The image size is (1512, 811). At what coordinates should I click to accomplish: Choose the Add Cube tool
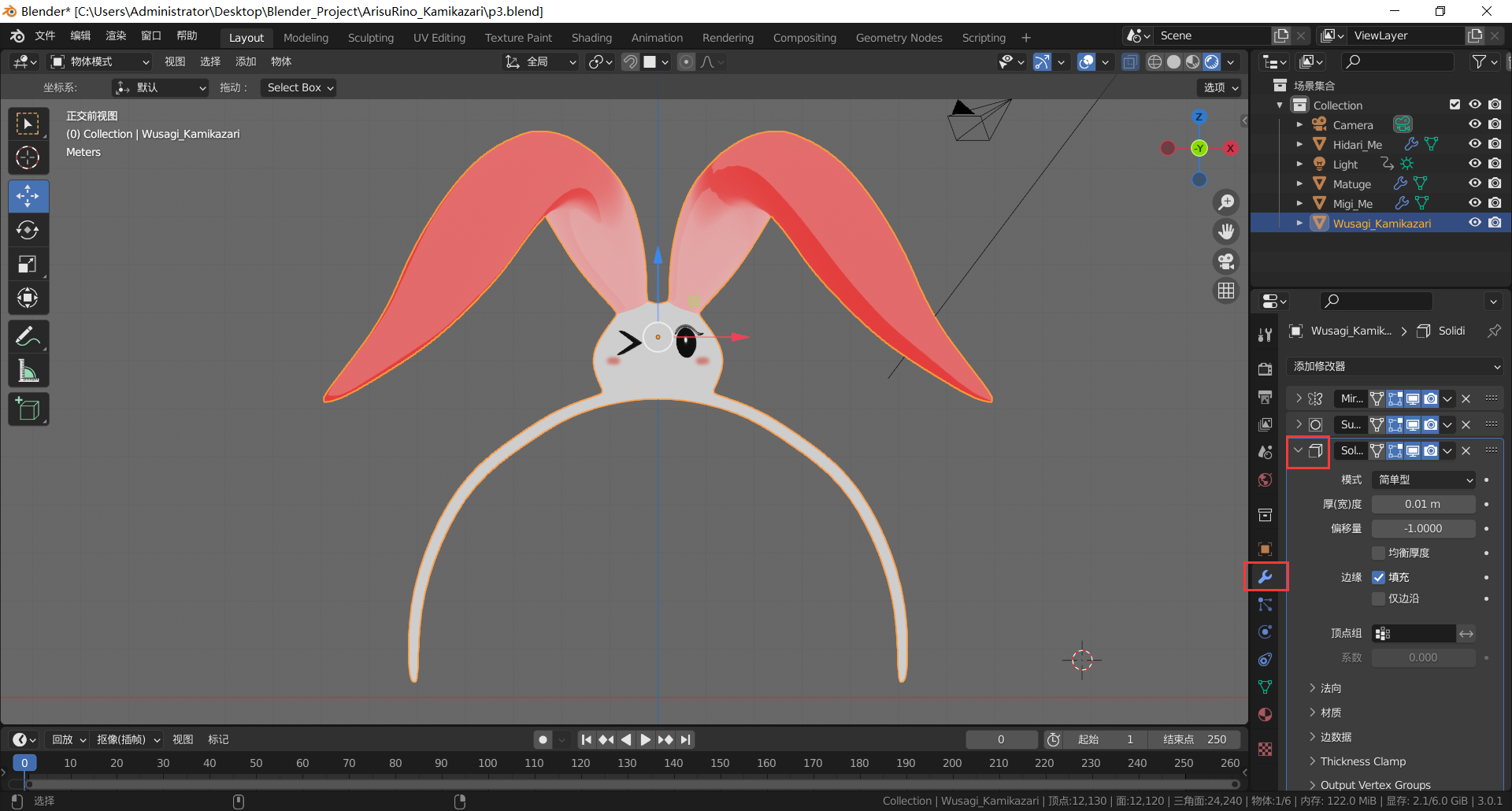click(28, 409)
